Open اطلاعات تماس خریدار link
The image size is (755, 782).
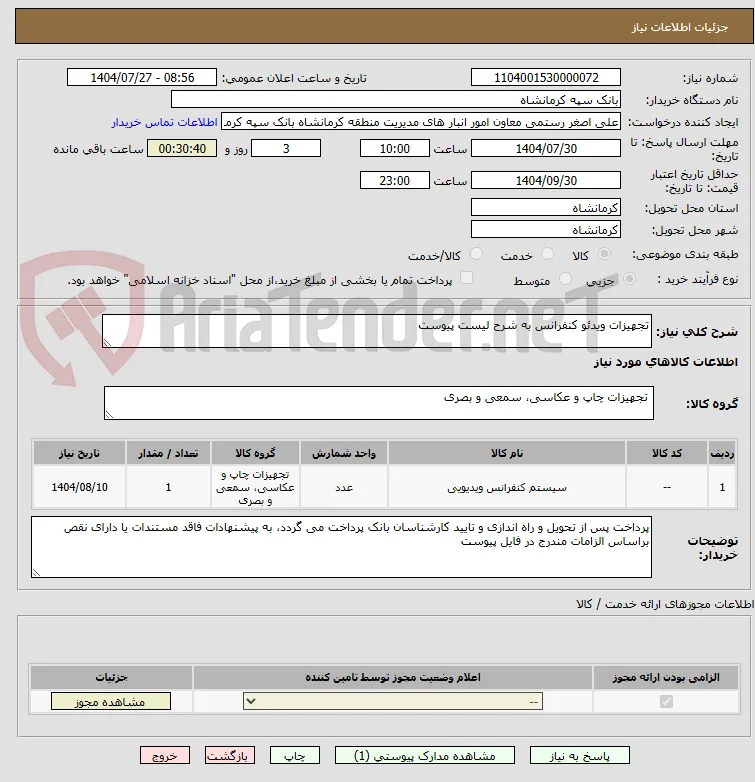pos(165,122)
